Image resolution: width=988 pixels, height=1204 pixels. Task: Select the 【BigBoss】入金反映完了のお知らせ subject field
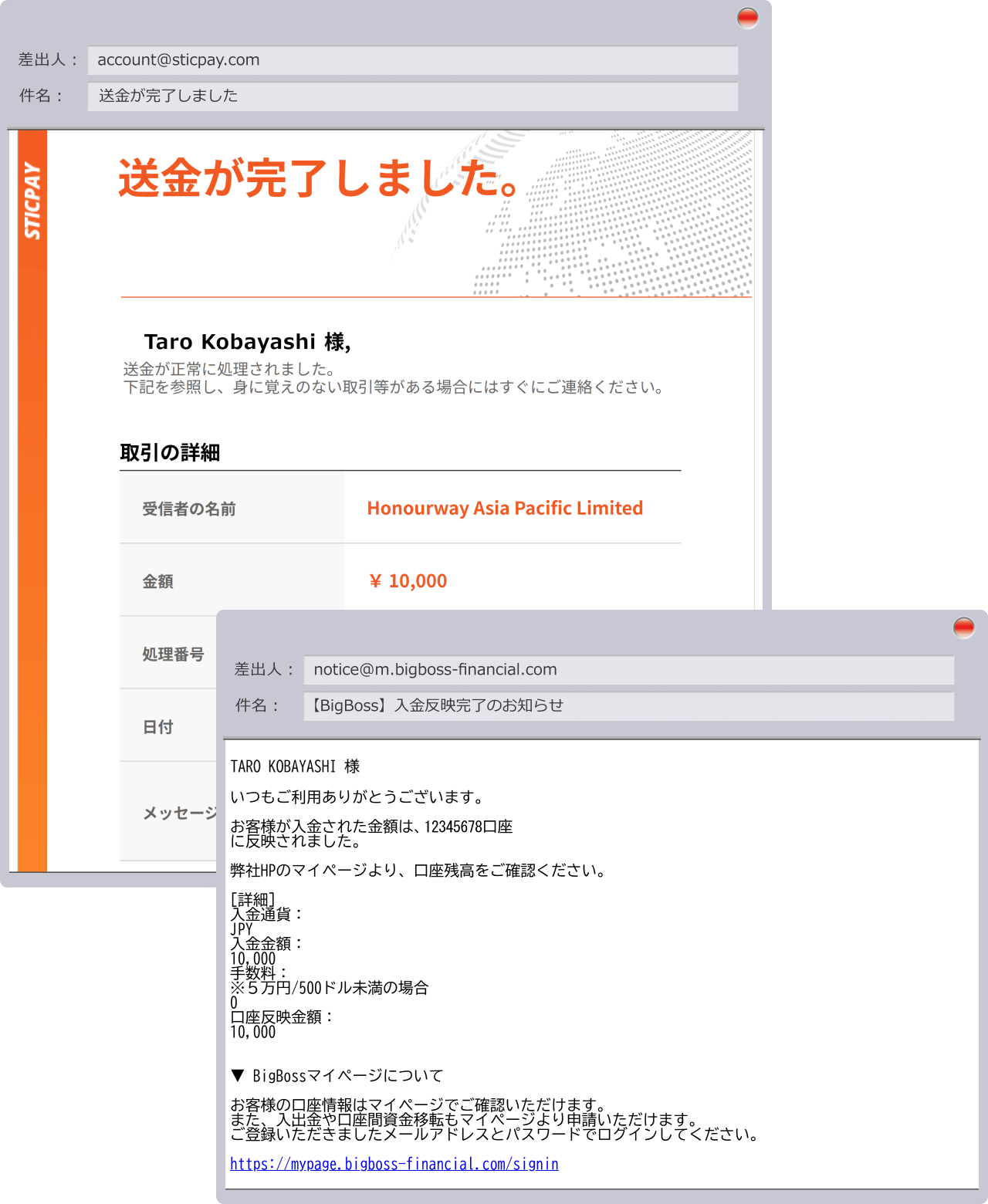pos(628,705)
